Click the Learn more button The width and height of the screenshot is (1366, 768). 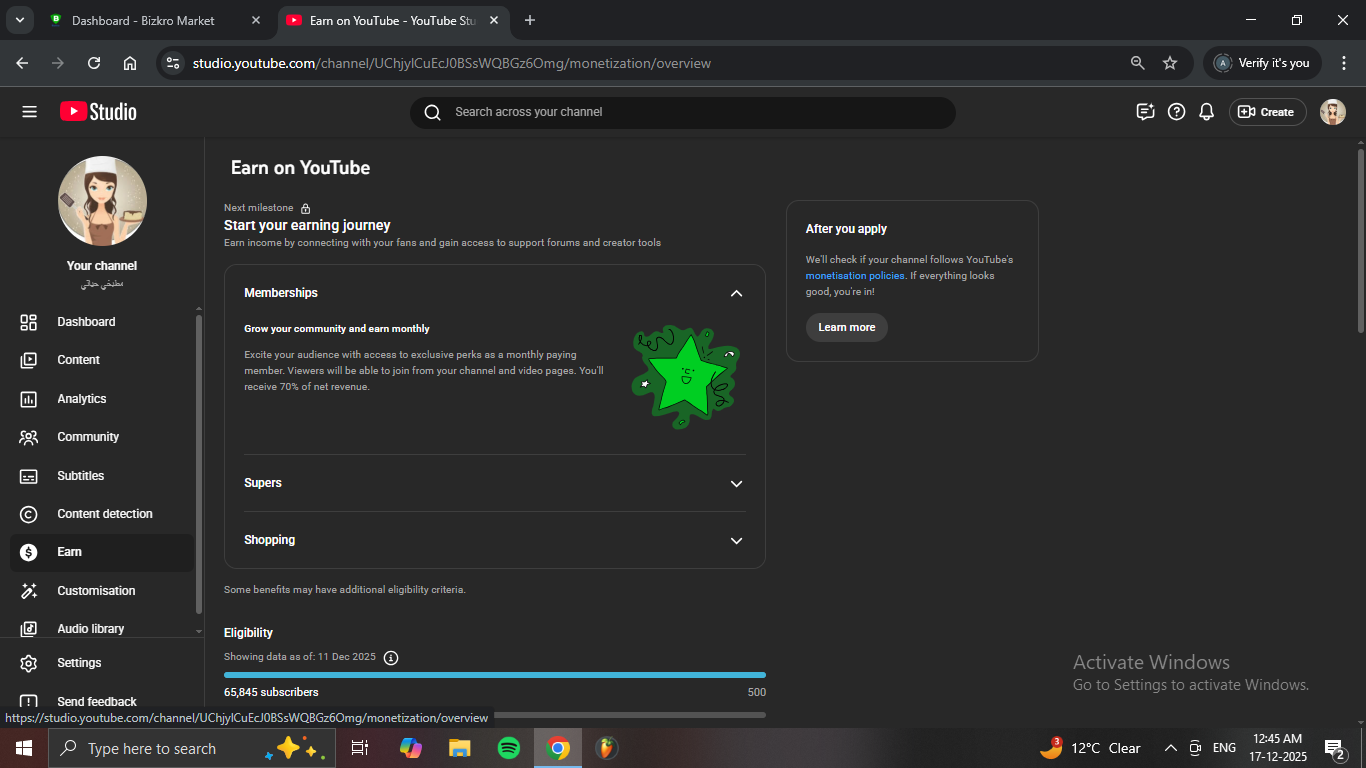846,328
